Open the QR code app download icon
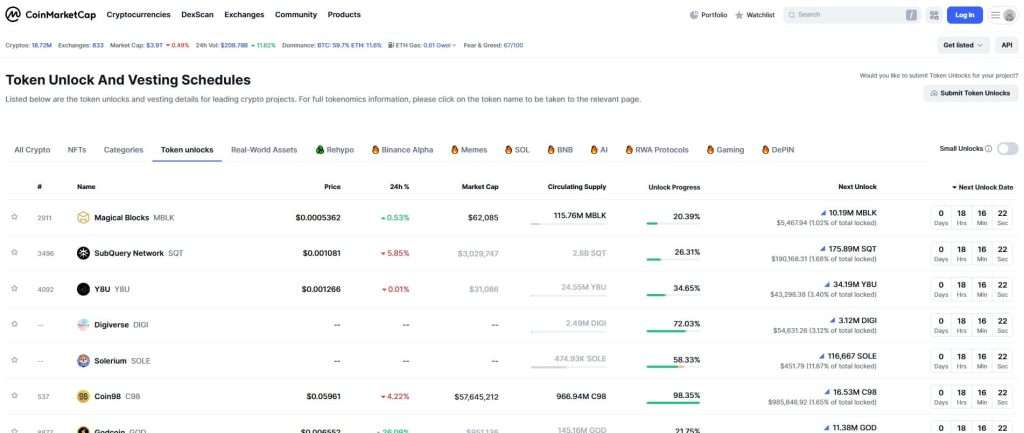This screenshot has width=1024, height=433. [x=933, y=15]
